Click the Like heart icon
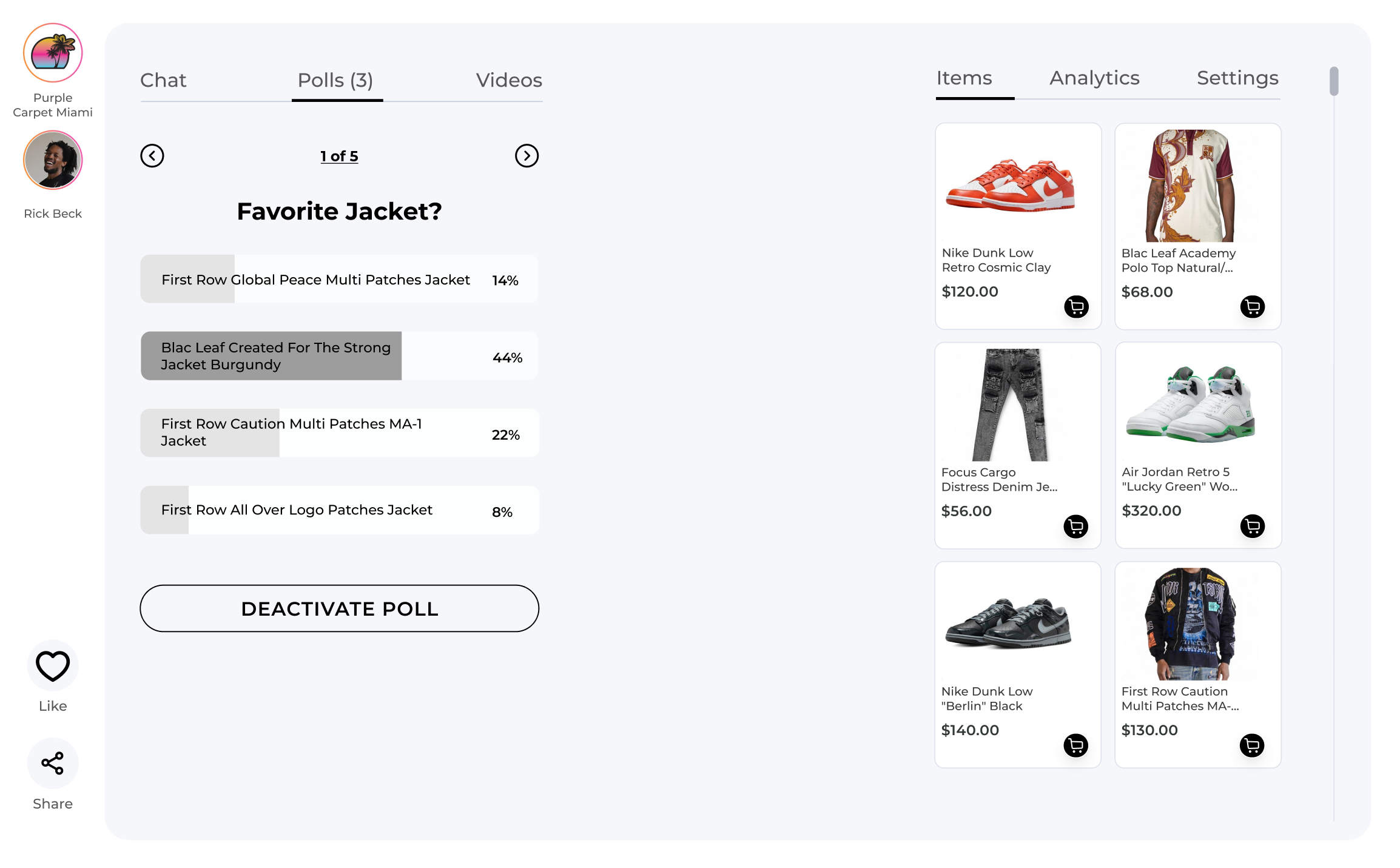This screenshot has width=1400, height=868. 53,666
